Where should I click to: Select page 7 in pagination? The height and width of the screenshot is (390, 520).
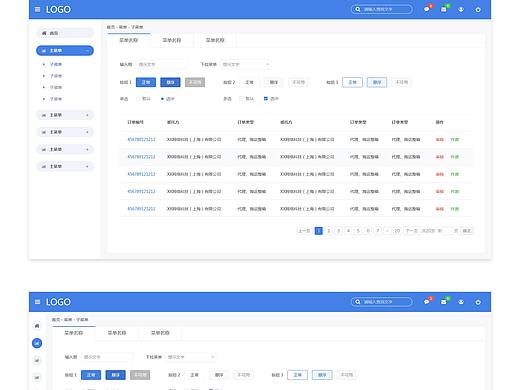(378, 231)
